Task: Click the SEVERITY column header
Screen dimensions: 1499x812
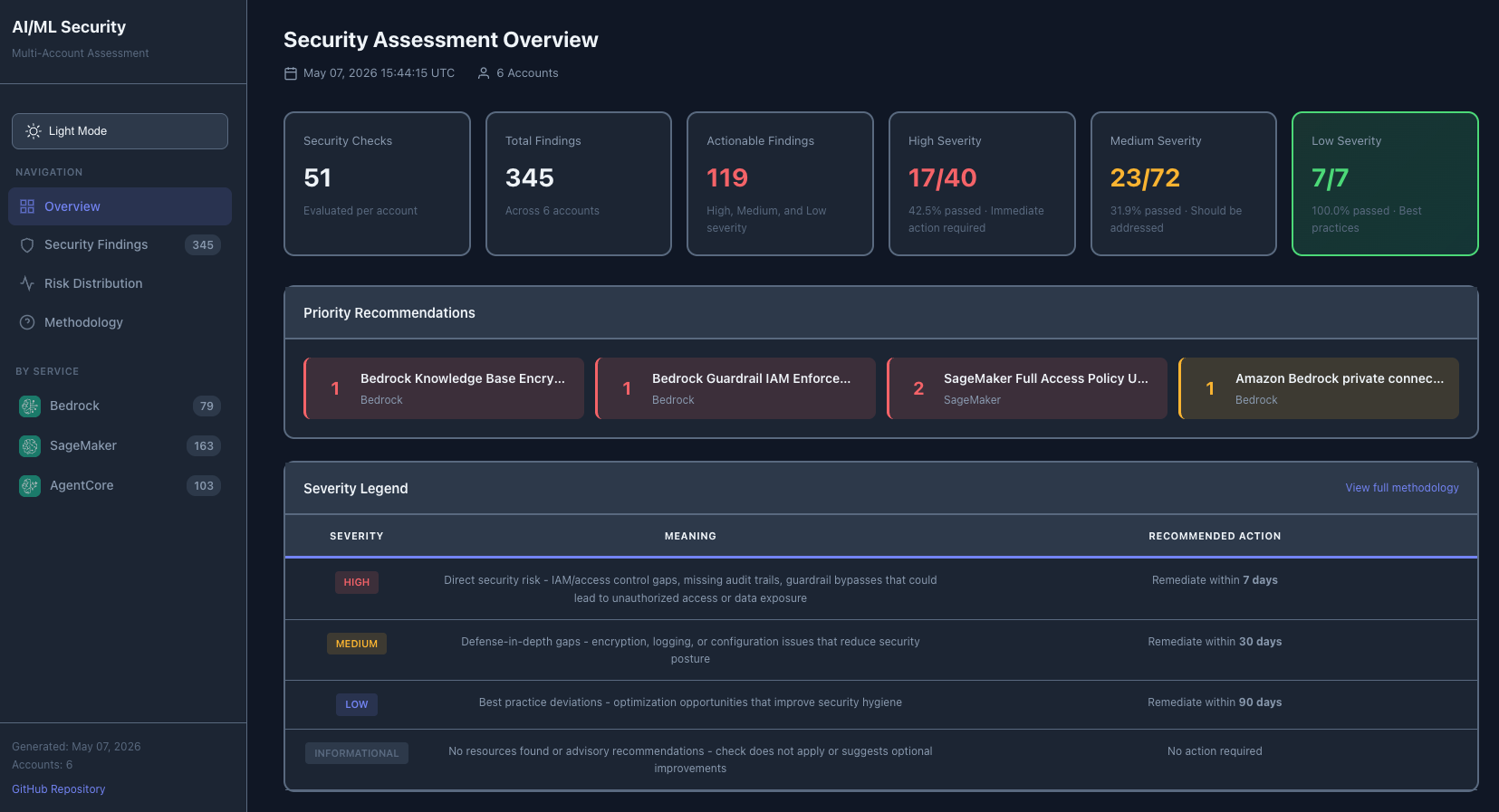Action: click(x=357, y=536)
